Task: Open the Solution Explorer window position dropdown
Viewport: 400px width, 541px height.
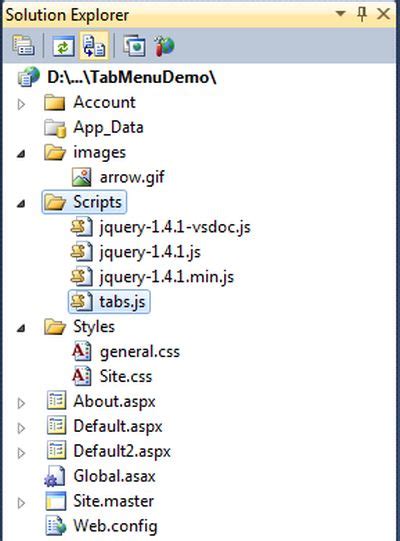Action: pyautogui.click(x=340, y=13)
